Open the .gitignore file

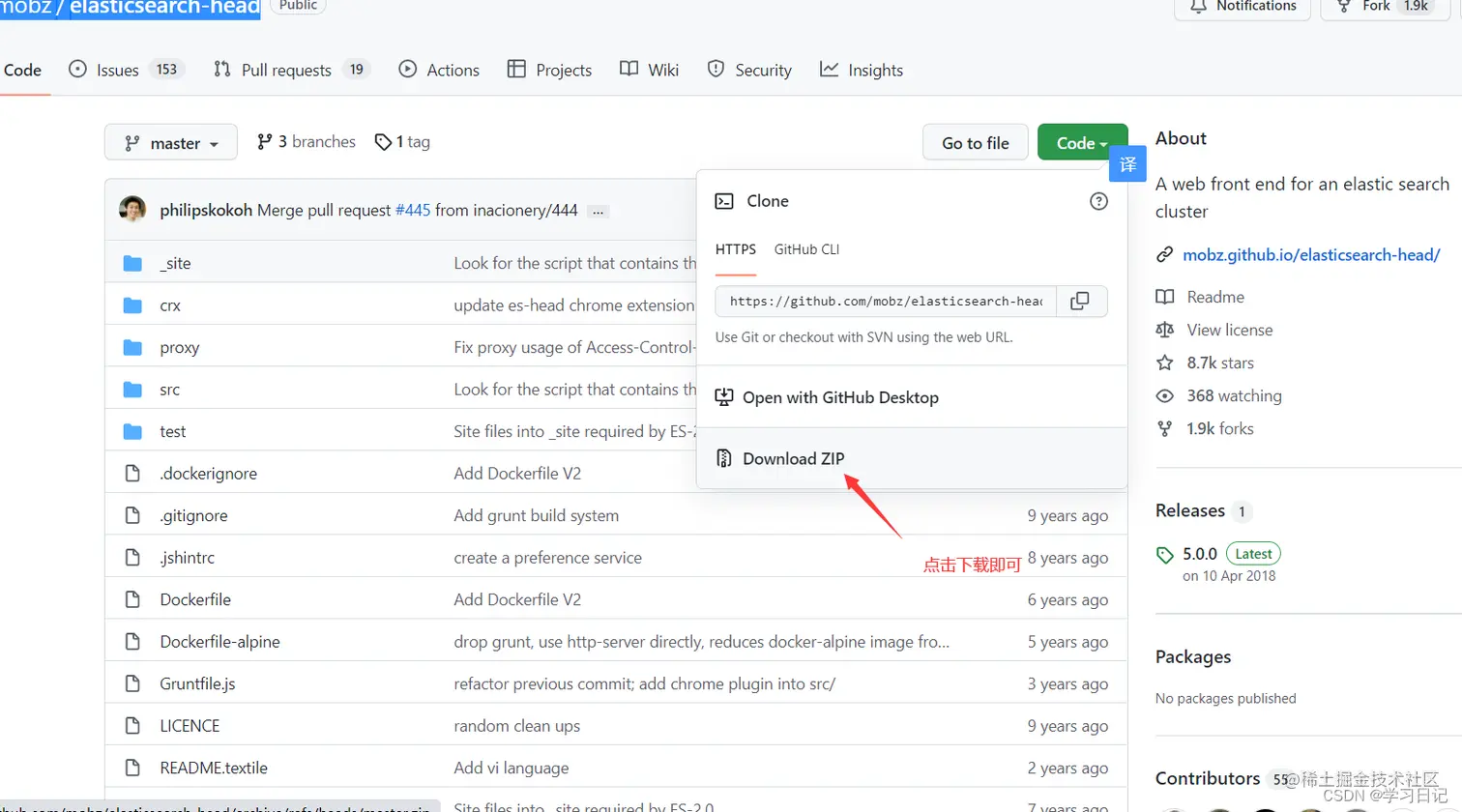tap(194, 515)
